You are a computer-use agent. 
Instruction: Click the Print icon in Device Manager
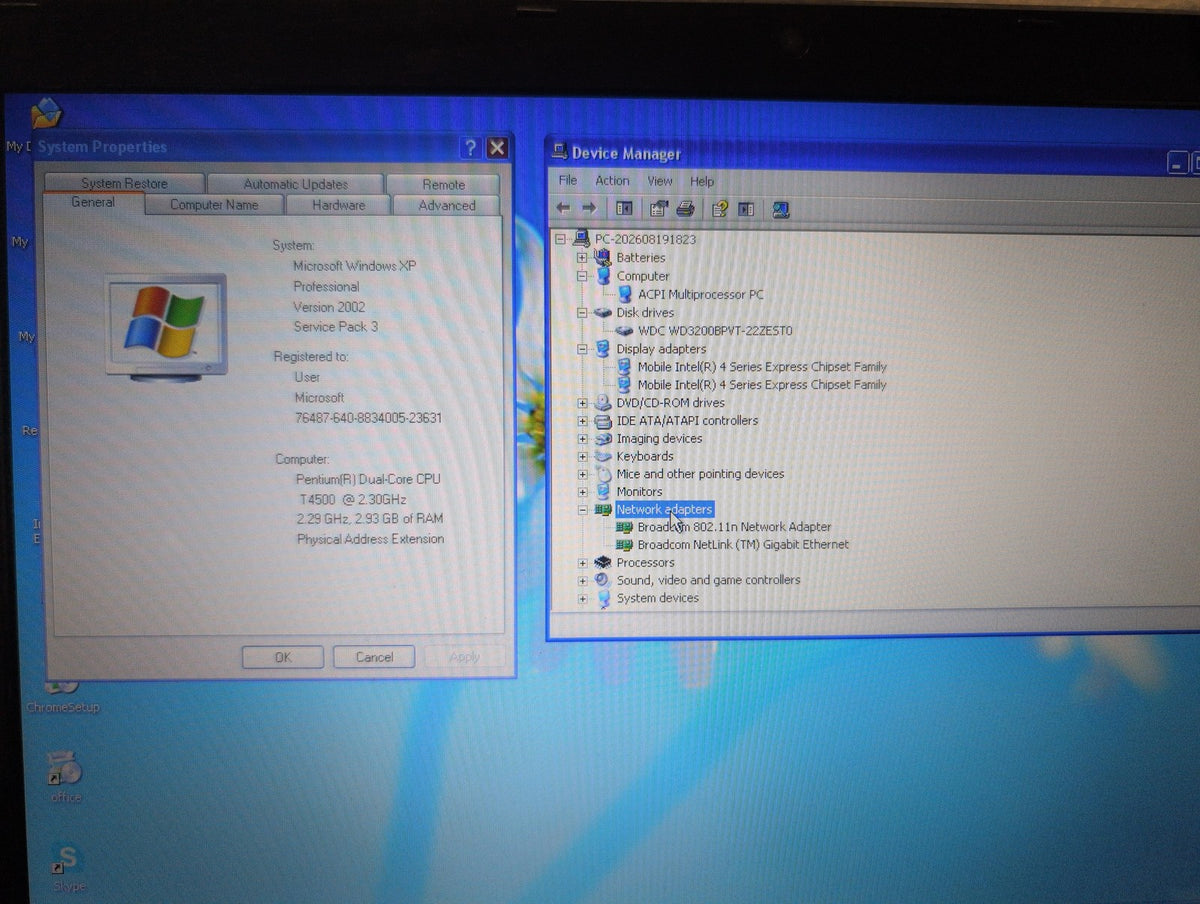685,209
